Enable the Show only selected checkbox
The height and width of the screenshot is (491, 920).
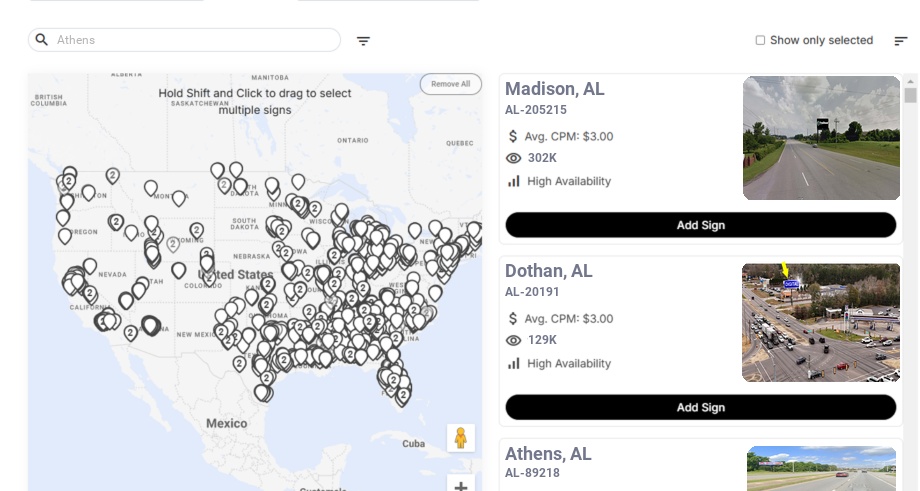760,41
